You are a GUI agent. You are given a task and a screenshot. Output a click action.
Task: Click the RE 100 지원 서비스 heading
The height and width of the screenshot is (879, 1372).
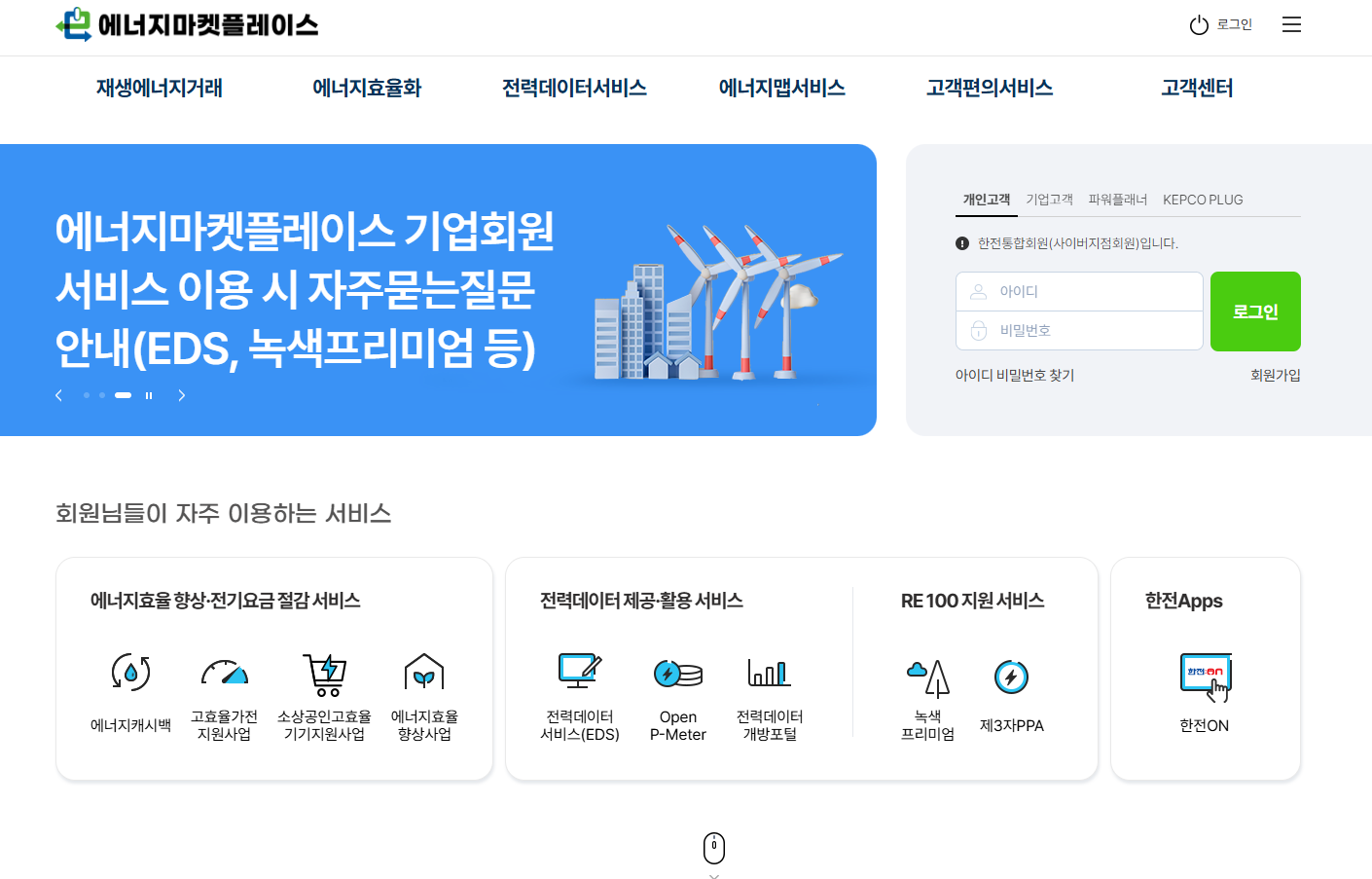coord(973,601)
